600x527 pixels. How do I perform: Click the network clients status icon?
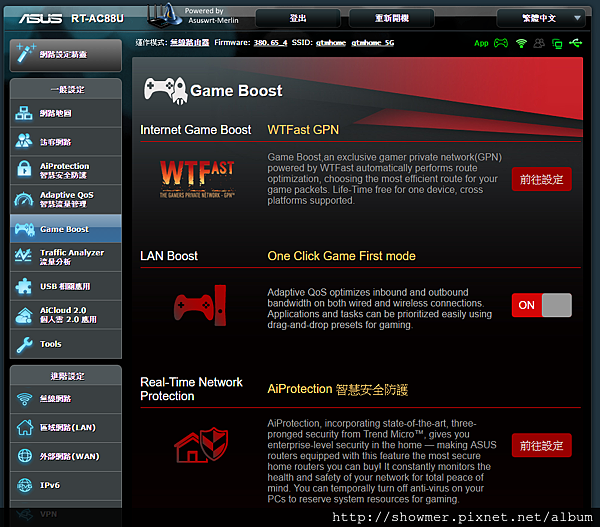tap(557, 44)
